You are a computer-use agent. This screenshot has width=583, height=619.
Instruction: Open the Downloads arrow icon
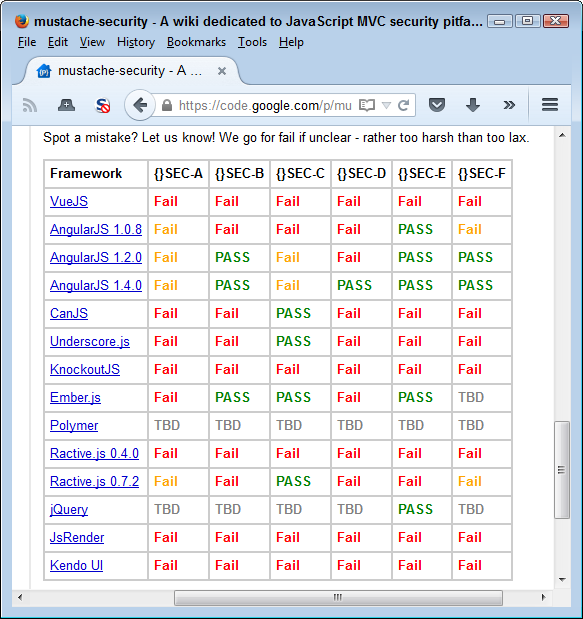coord(473,105)
